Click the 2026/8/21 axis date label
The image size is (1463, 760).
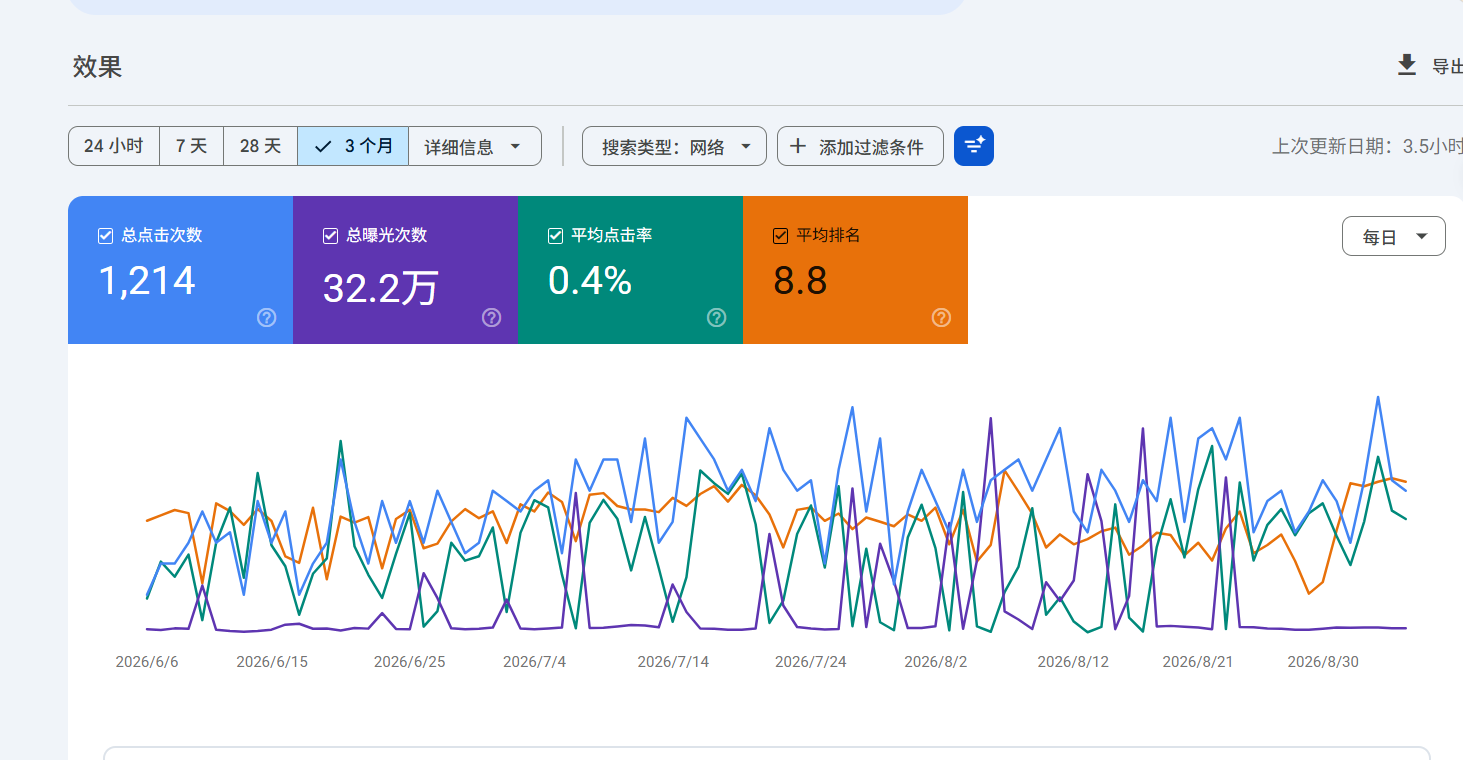(1198, 662)
